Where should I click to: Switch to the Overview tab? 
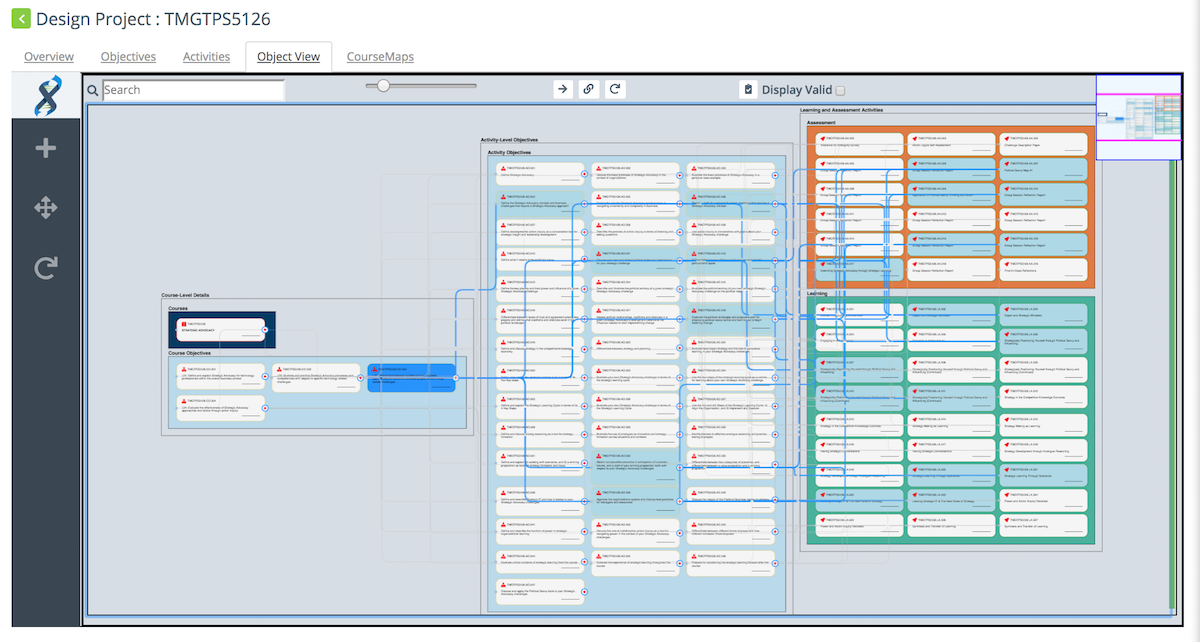pyautogui.click(x=49, y=57)
